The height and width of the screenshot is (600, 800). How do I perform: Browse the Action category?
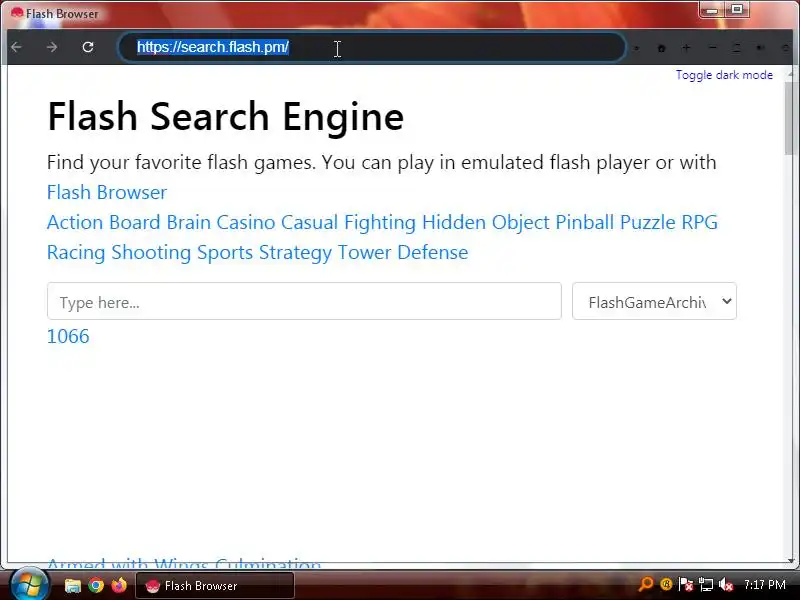coord(75,222)
